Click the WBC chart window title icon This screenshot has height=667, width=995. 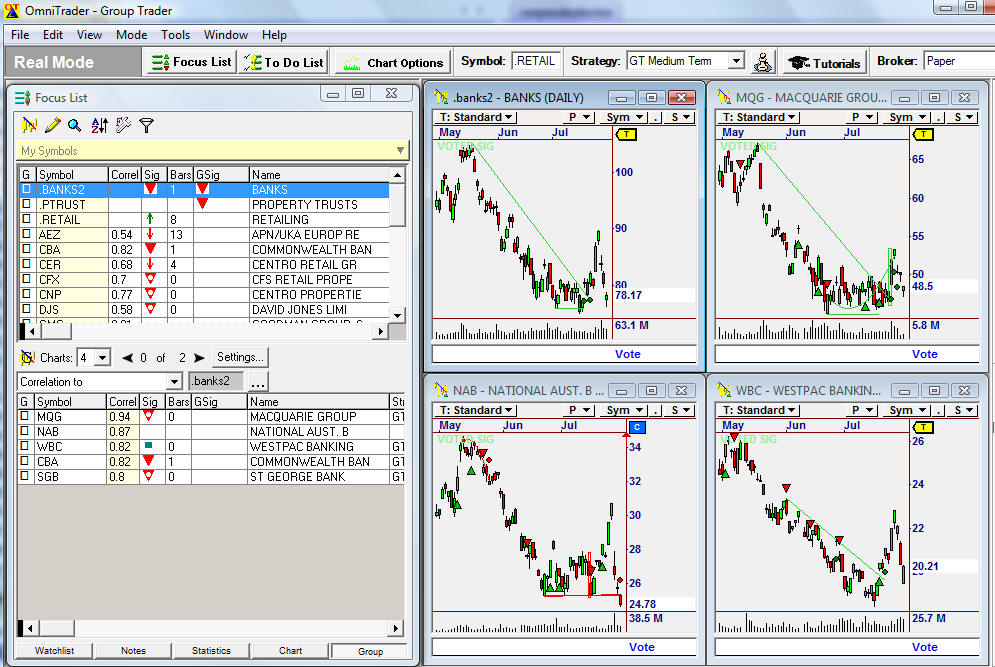click(724, 390)
